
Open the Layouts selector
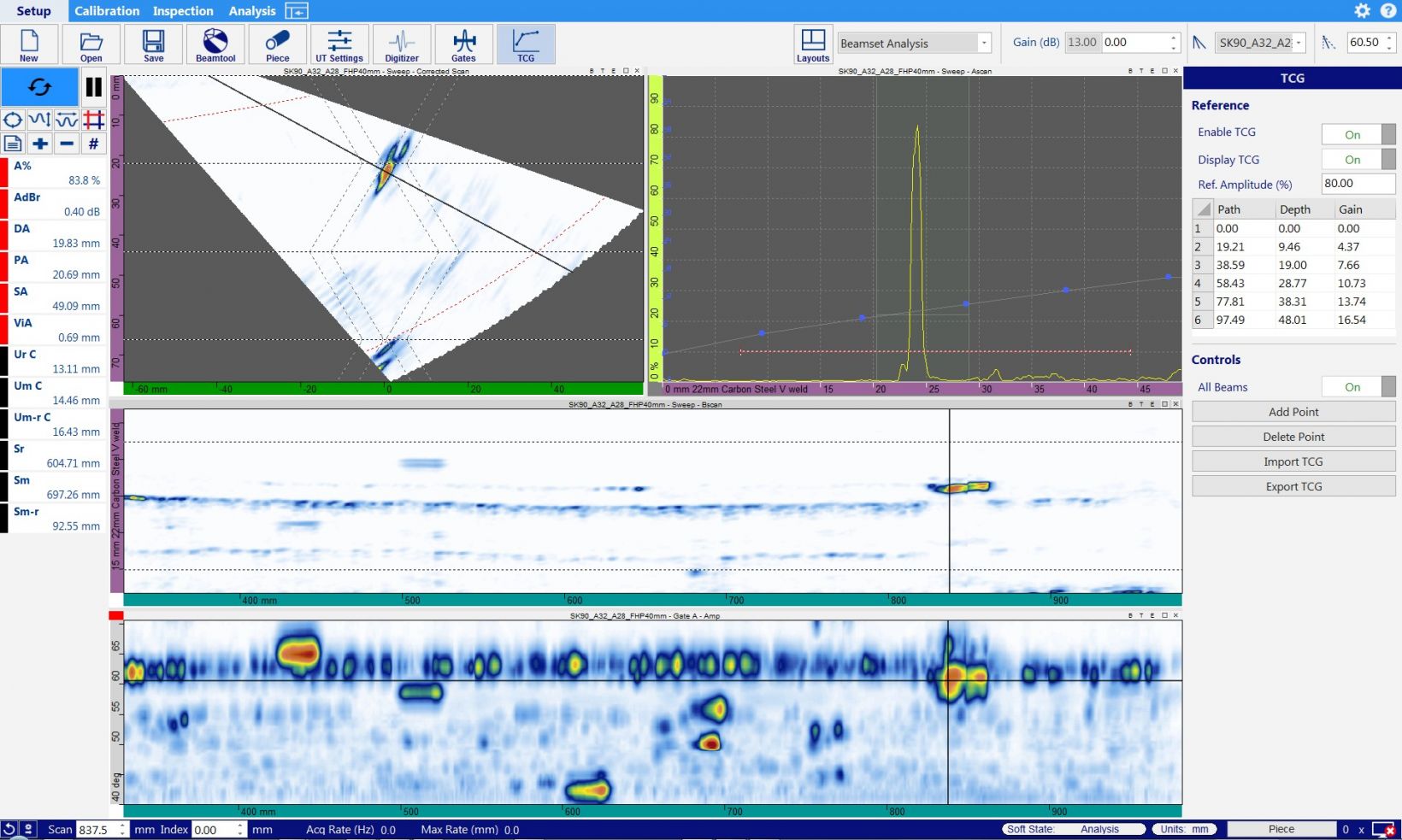point(812,44)
